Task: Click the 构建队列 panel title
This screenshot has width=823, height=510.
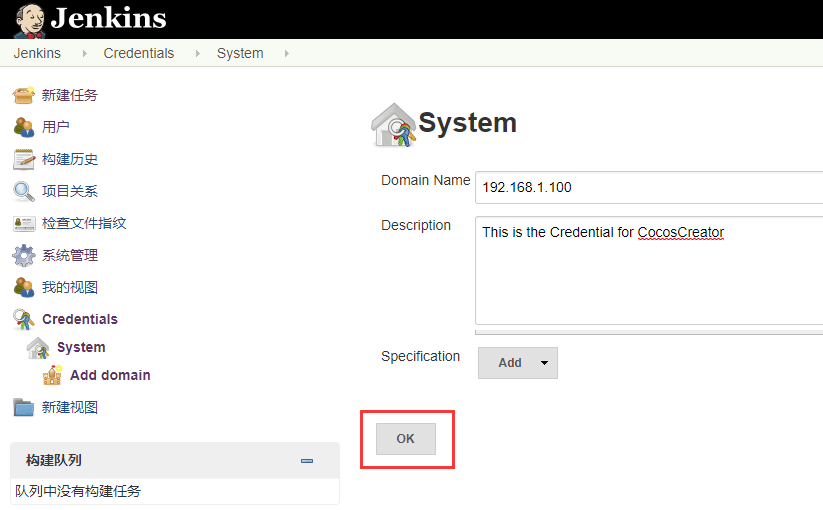Action: [54, 460]
